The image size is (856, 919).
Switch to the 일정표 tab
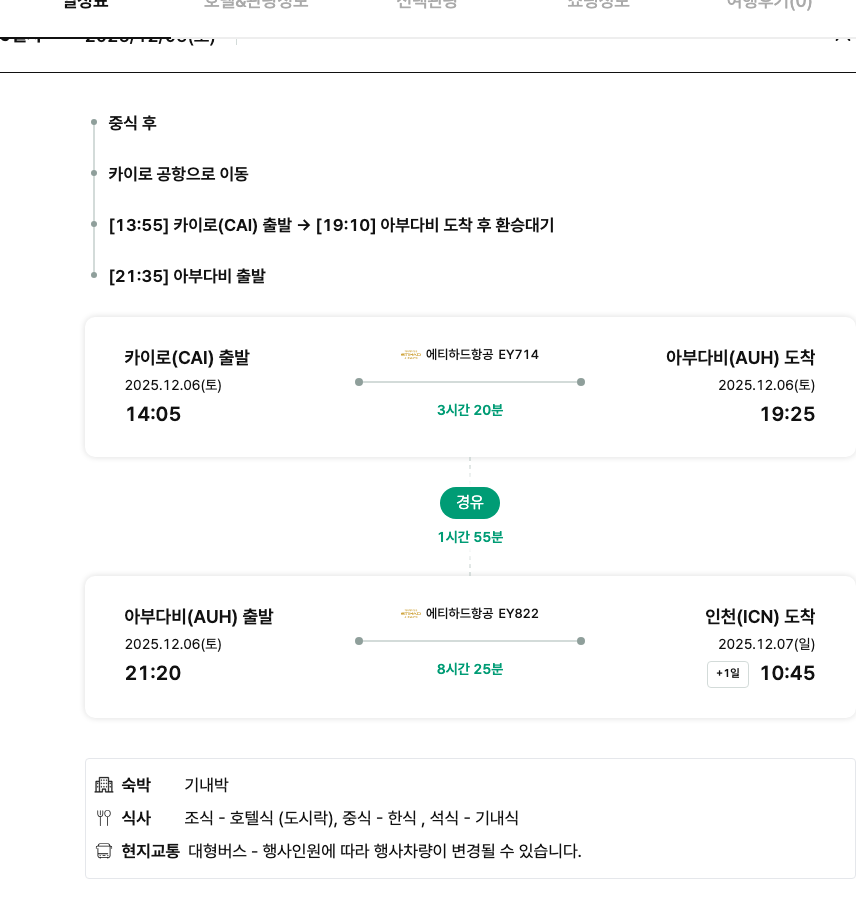pyautogui.click(x=85, y=3)
